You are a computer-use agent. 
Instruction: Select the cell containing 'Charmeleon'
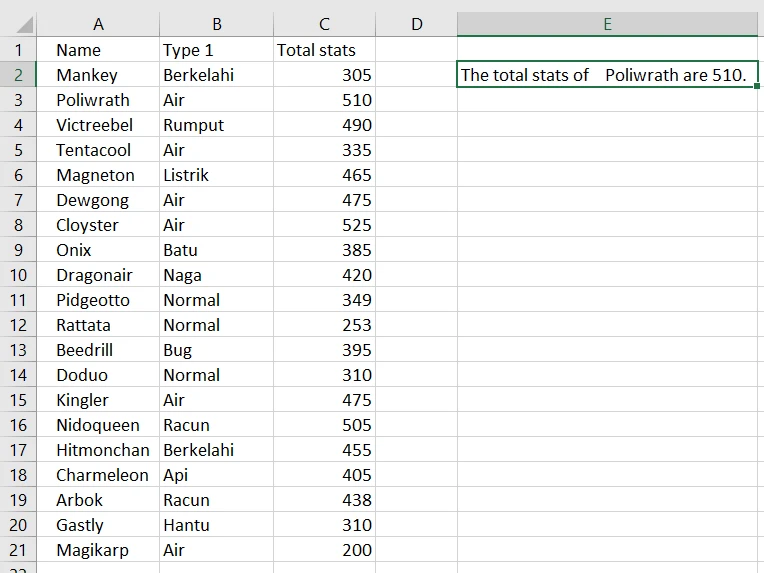98,475
